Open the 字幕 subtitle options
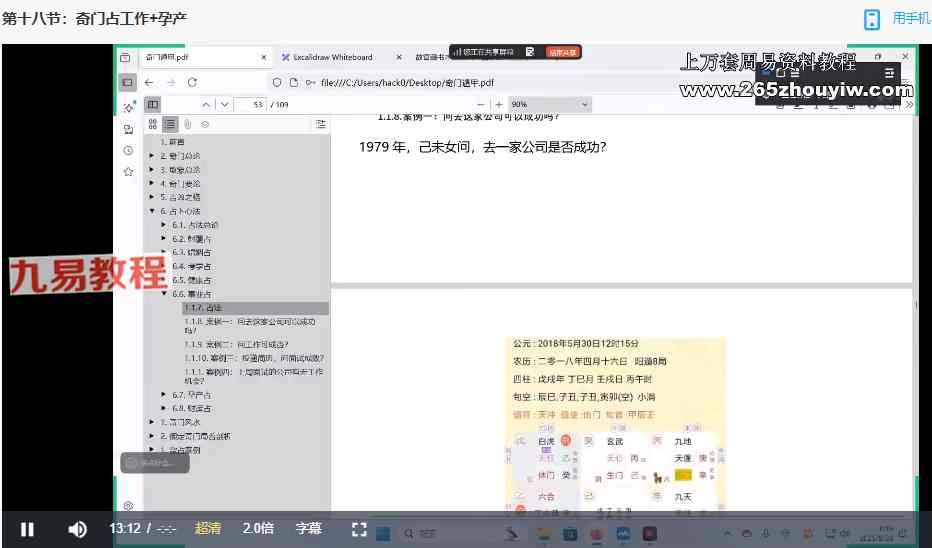The image size is (932, 548). [x=309, y=528]
